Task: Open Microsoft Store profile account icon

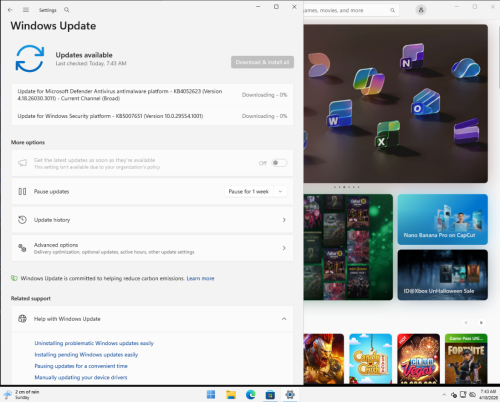Action: tap(421, 10)
